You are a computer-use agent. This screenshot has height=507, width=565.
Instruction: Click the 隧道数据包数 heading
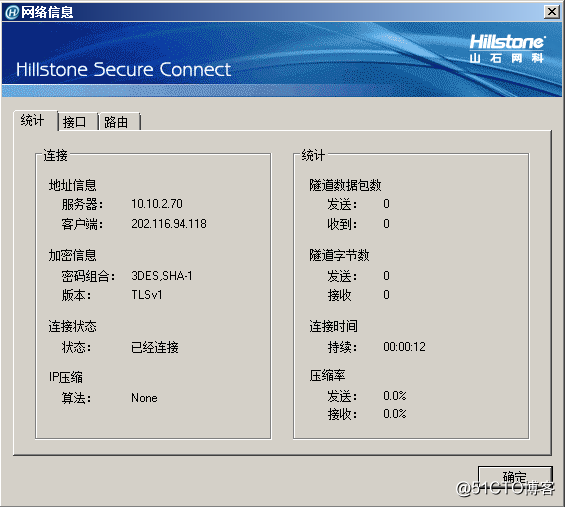[x=345, y=185]
